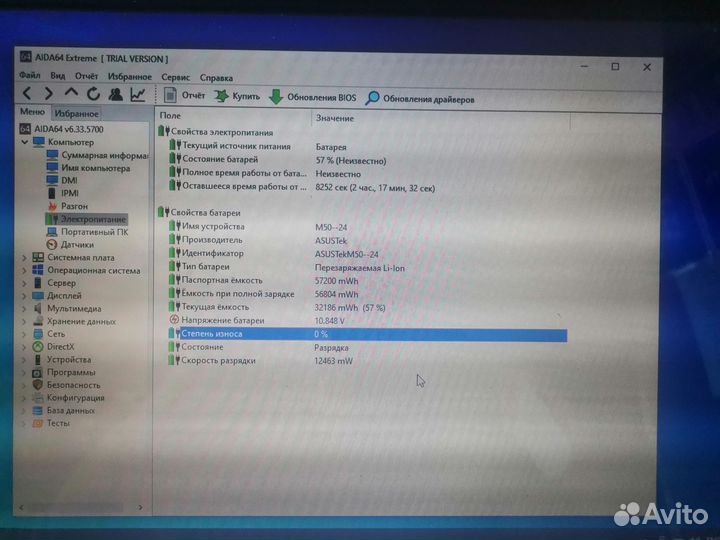This screenshot has height=540, width=720.
Task: Expand the Сеть node
Action: click(24, 334)
